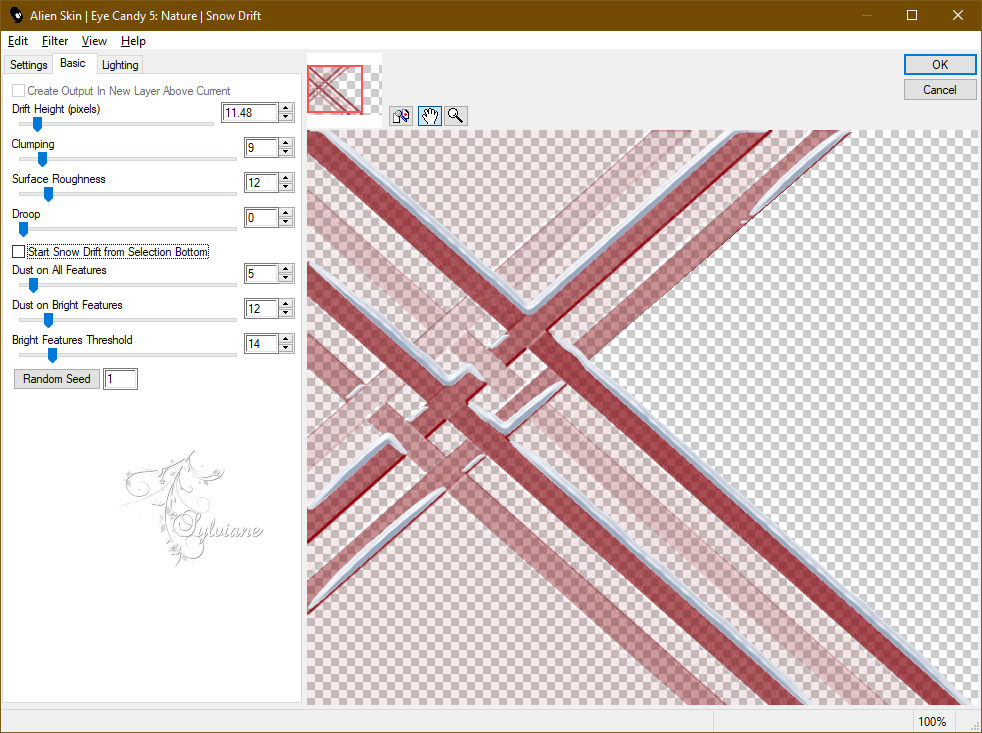Click the Cancel button
982x733 pixels.
coord(939,90)
